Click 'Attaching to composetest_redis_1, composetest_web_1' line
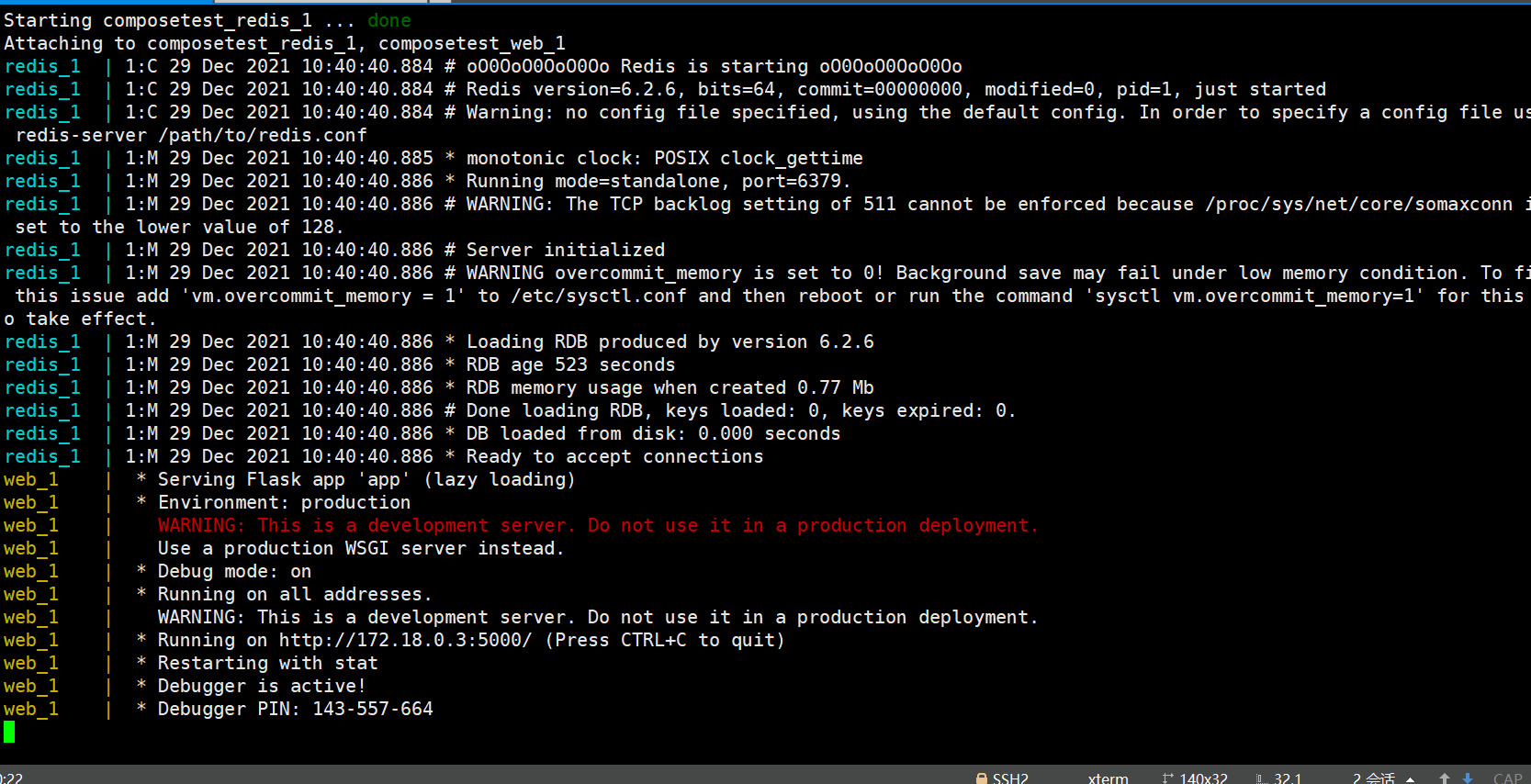The height and width of the screenshot is (784, 1531). (x=285, y=43)
